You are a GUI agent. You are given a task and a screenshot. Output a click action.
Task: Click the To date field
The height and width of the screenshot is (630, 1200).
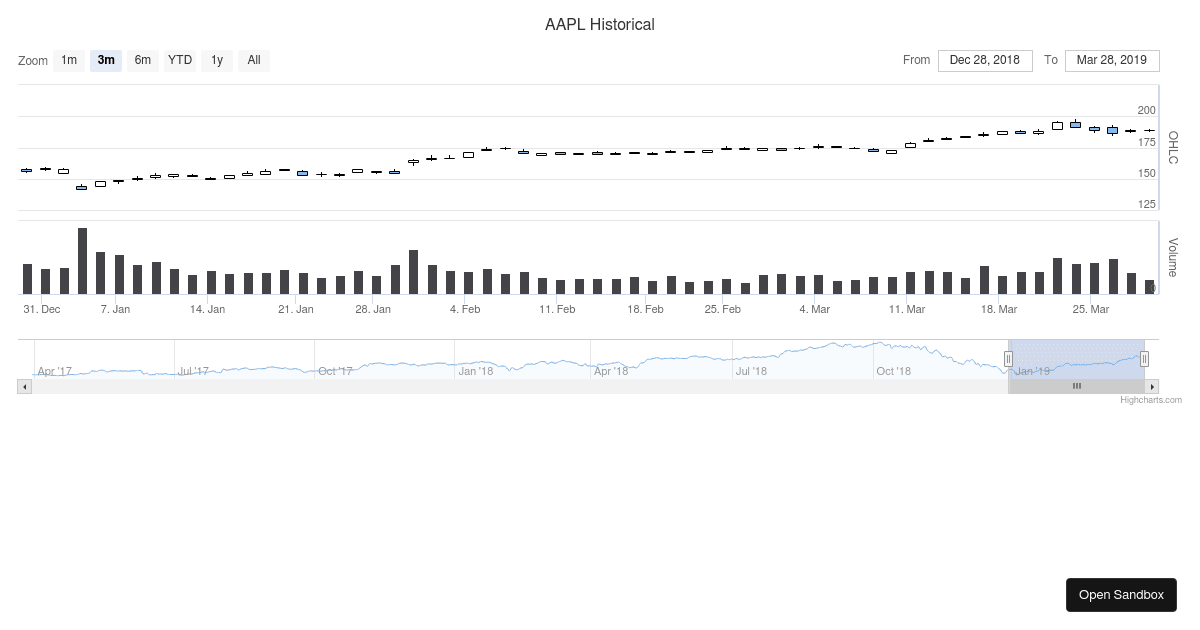[1112, 60]
